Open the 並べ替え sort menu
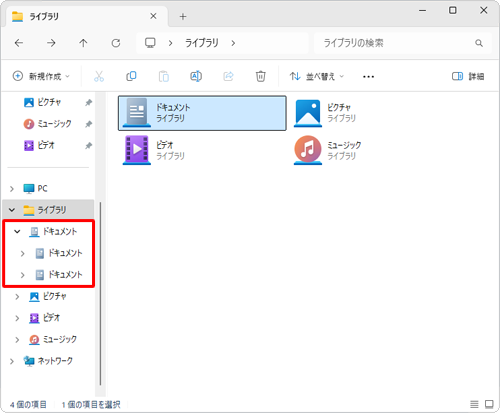 [x=316, y=76]
